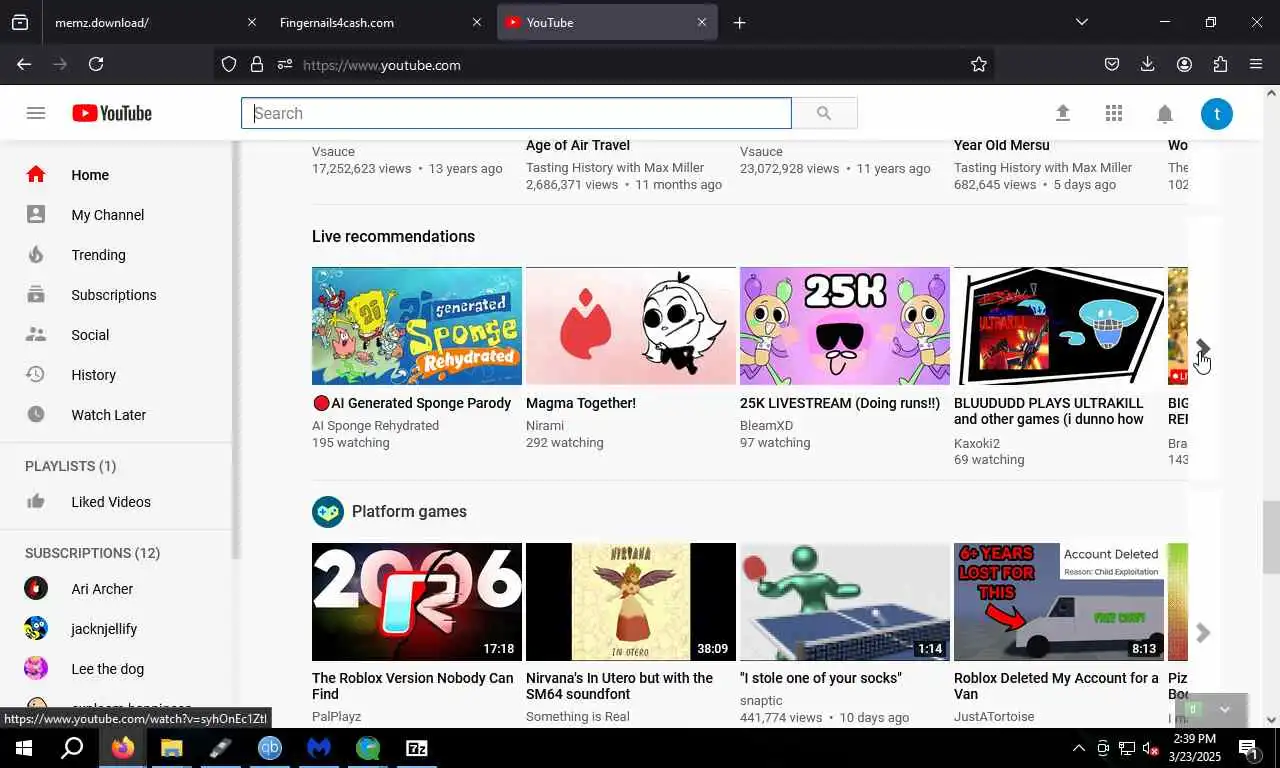
Task: Open 7-Zip from taskbar
Action: coord(416,748)
